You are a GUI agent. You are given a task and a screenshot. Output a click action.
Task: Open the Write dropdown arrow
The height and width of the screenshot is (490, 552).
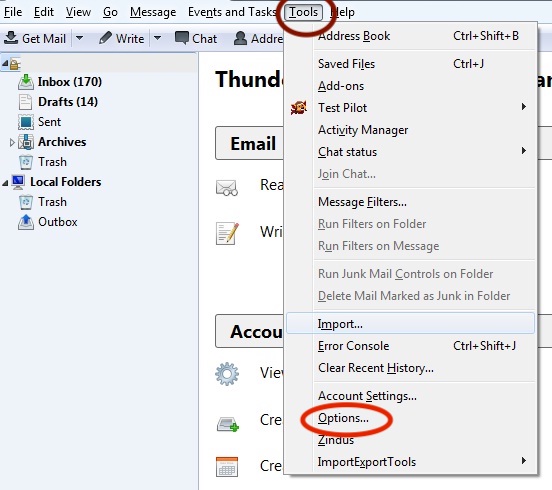(158, 38)
